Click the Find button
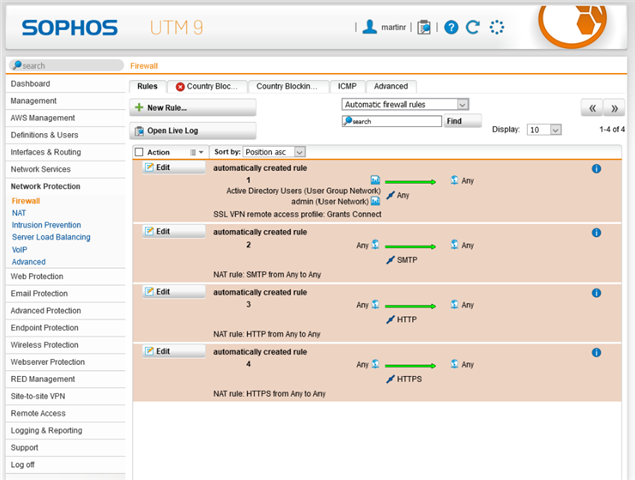Viewport: 635px width, 480px height. point(462,121)
